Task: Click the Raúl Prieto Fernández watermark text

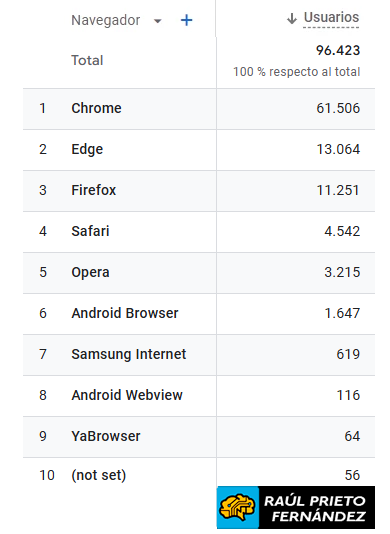Action: point(316,508)
